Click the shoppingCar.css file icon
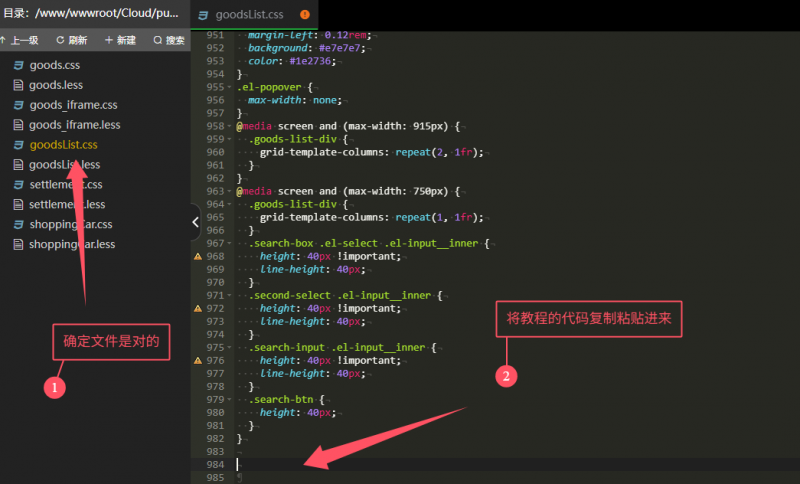The width and height of the screenshot is (800, 484). (x=18, y=224)
